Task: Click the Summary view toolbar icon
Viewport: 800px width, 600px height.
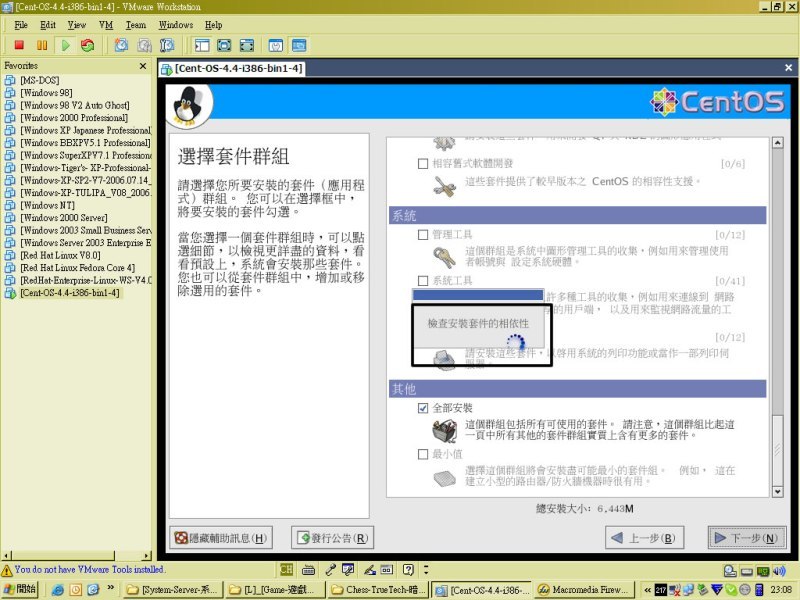Action: click(x=276, y=45)
